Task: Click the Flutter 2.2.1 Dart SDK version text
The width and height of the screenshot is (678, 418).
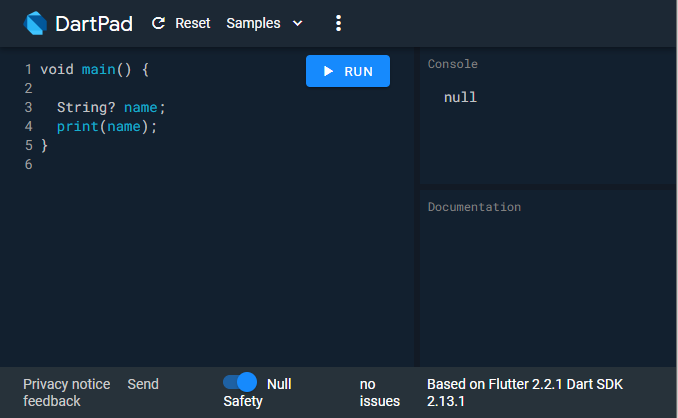Action: coord(525,392)
